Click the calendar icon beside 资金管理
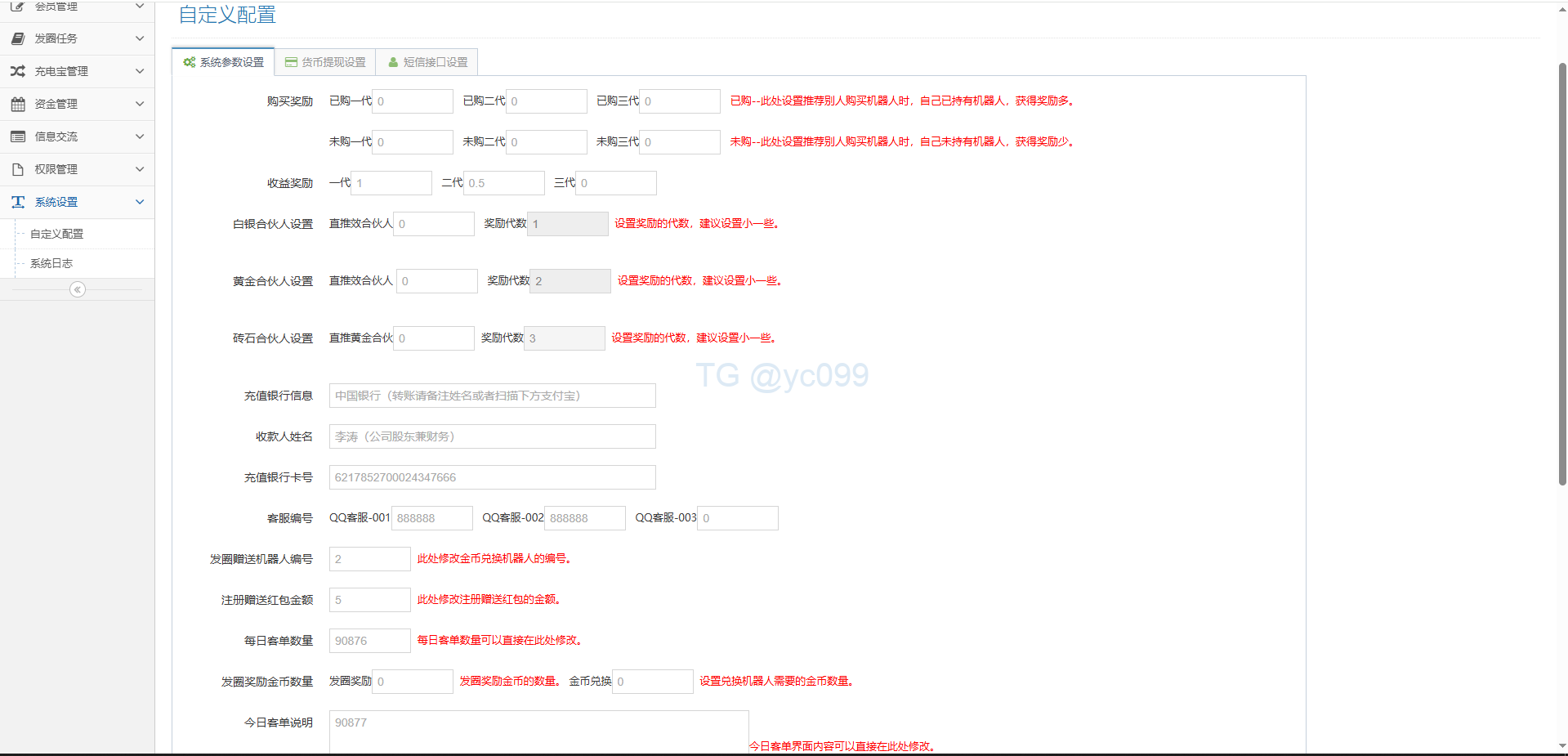Image resolution: width=1568 pixels, height=756 pixels. pyautogui.click(x=18, y=104)
